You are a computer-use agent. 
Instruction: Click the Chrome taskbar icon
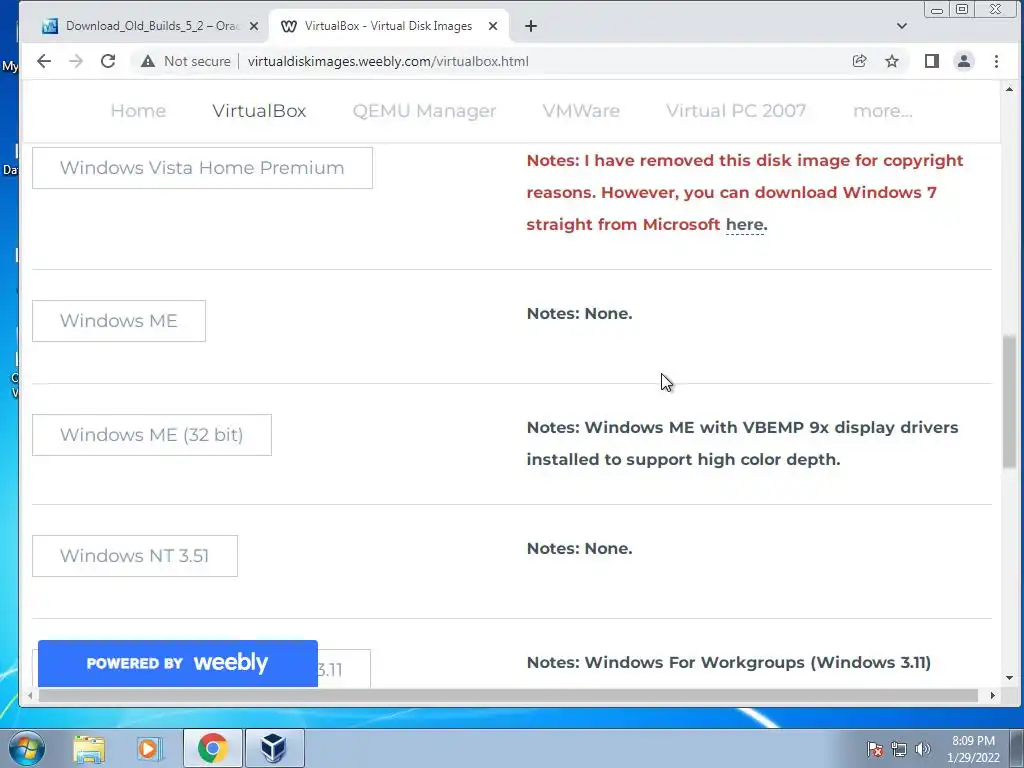[x=212, y=748]
